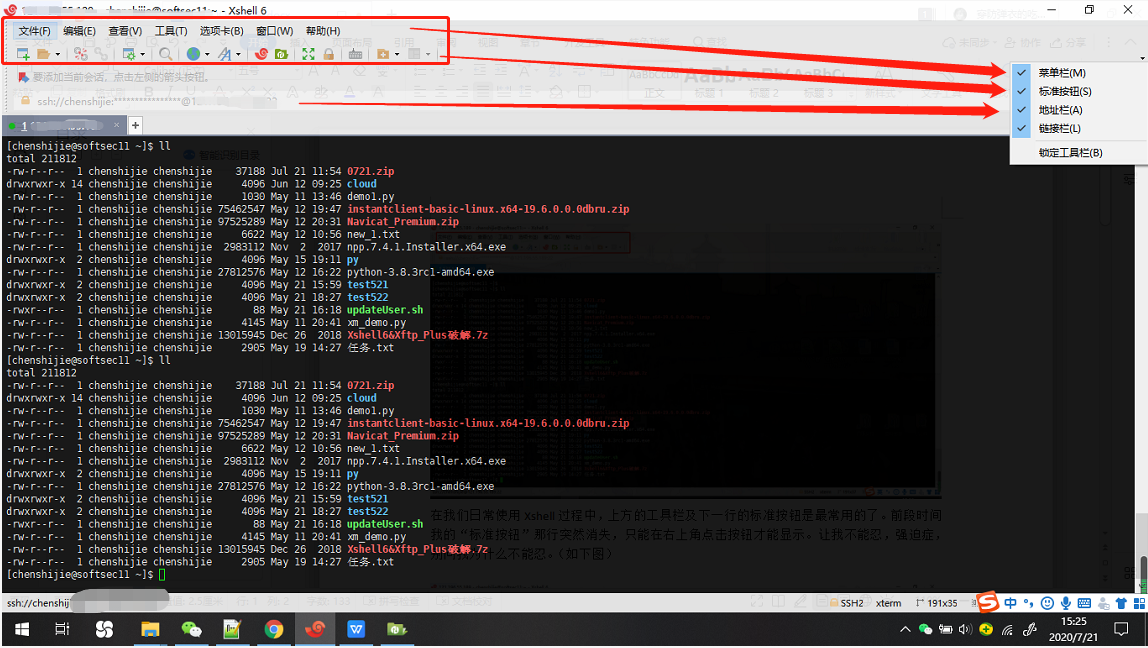
Task: Toggle the 链接栏(L) links bar option
Action: coord(1077,128)
